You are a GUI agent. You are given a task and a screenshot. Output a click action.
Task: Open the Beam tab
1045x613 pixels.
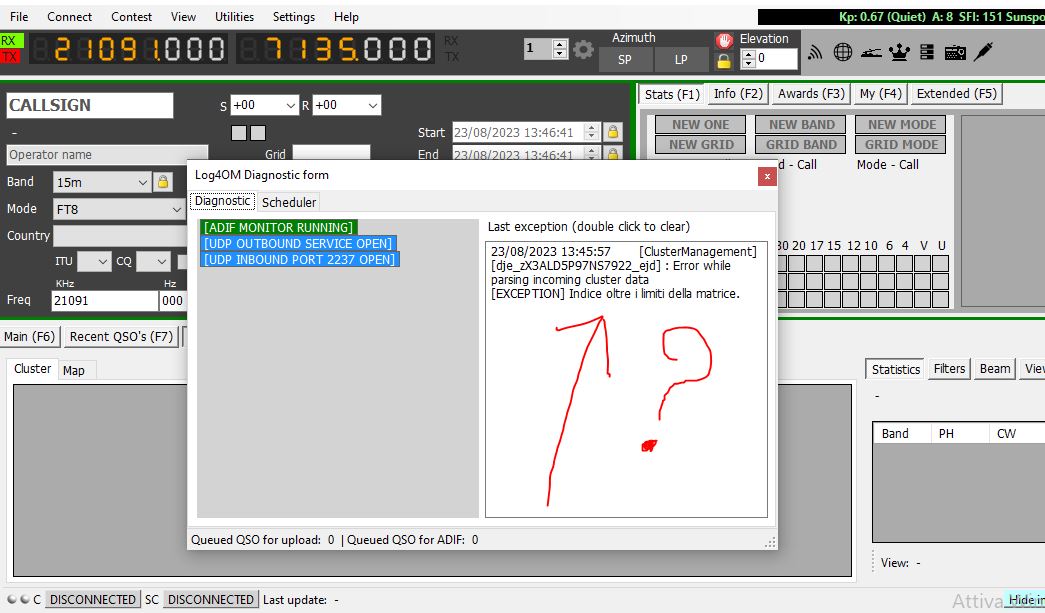[x=994, y=369]
